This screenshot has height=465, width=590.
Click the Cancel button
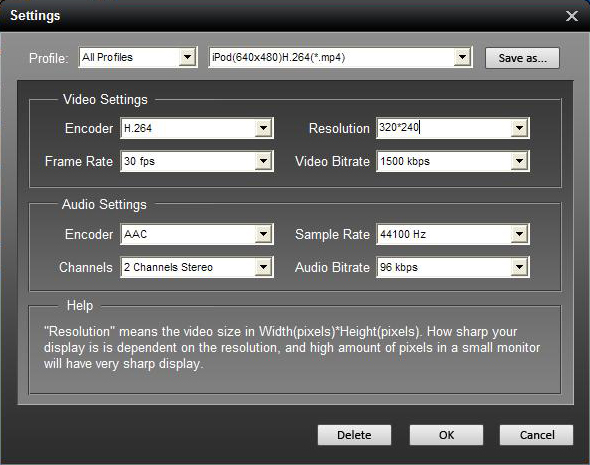pyautogui.click(x=537, y=435)
